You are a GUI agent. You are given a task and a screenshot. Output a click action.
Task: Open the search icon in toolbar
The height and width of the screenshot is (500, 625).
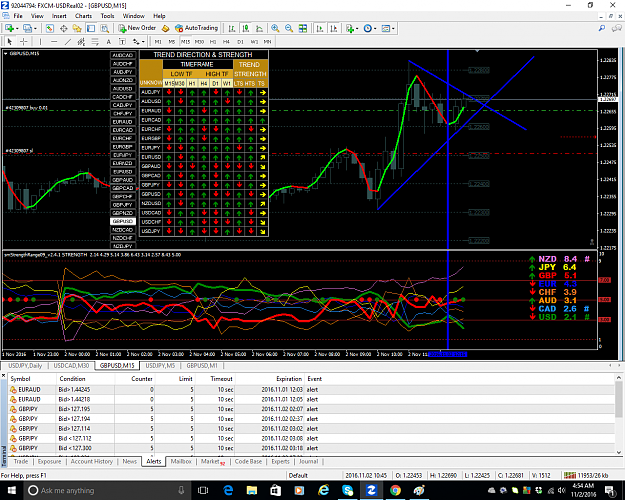pos(601,28)
